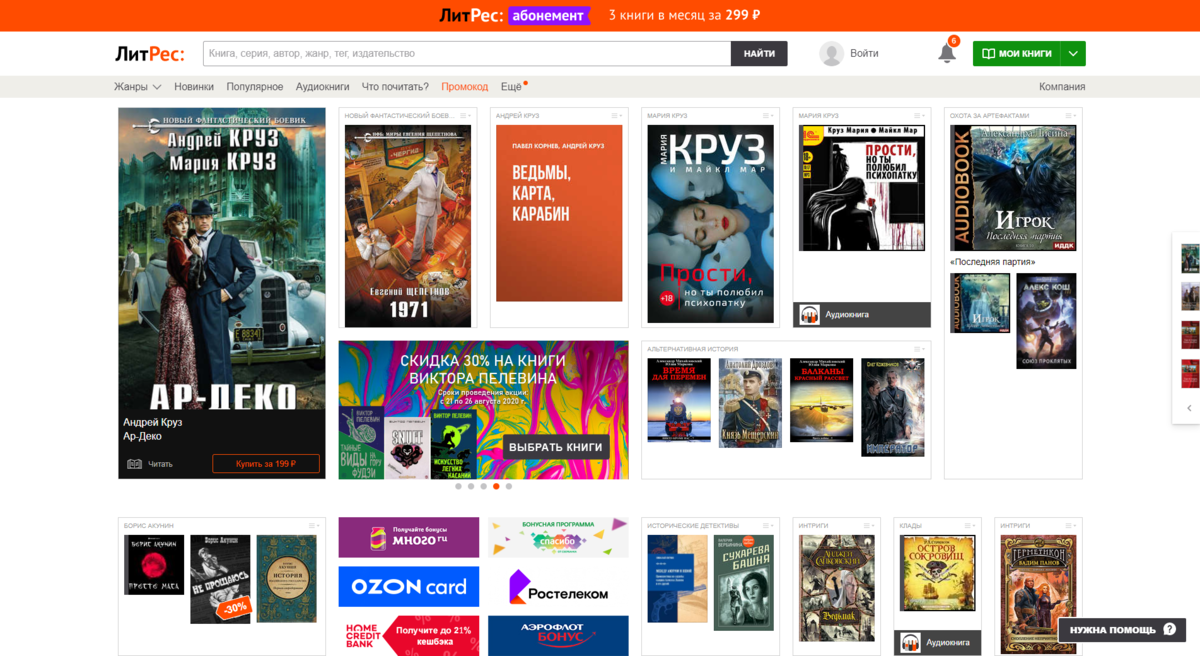Open the Ведьмы, карта, карабин cover
1200x656 pixels.
559,213
